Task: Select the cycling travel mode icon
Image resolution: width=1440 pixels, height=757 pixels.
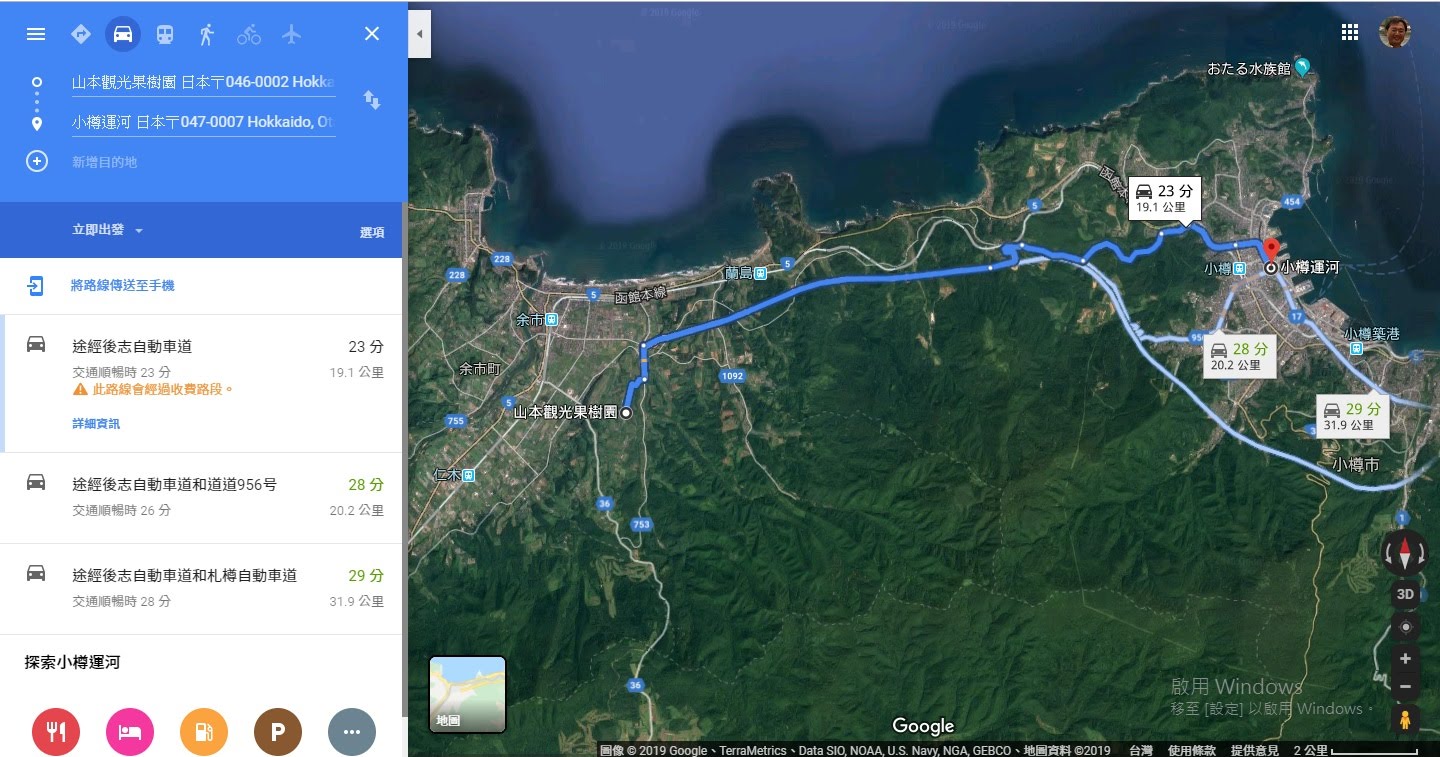Action: 249,34
